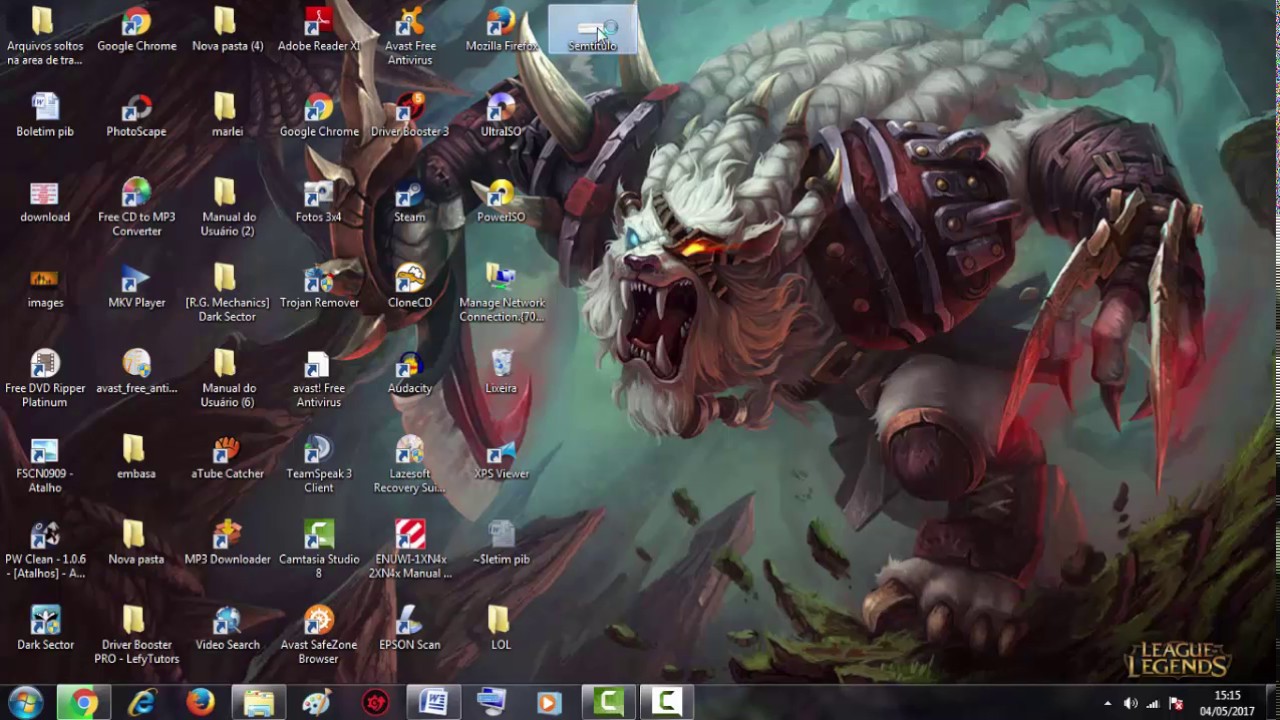The width and height of the screenshot is (1280, 720).
Task: Open the marlei folder
Action: (227, 115)
